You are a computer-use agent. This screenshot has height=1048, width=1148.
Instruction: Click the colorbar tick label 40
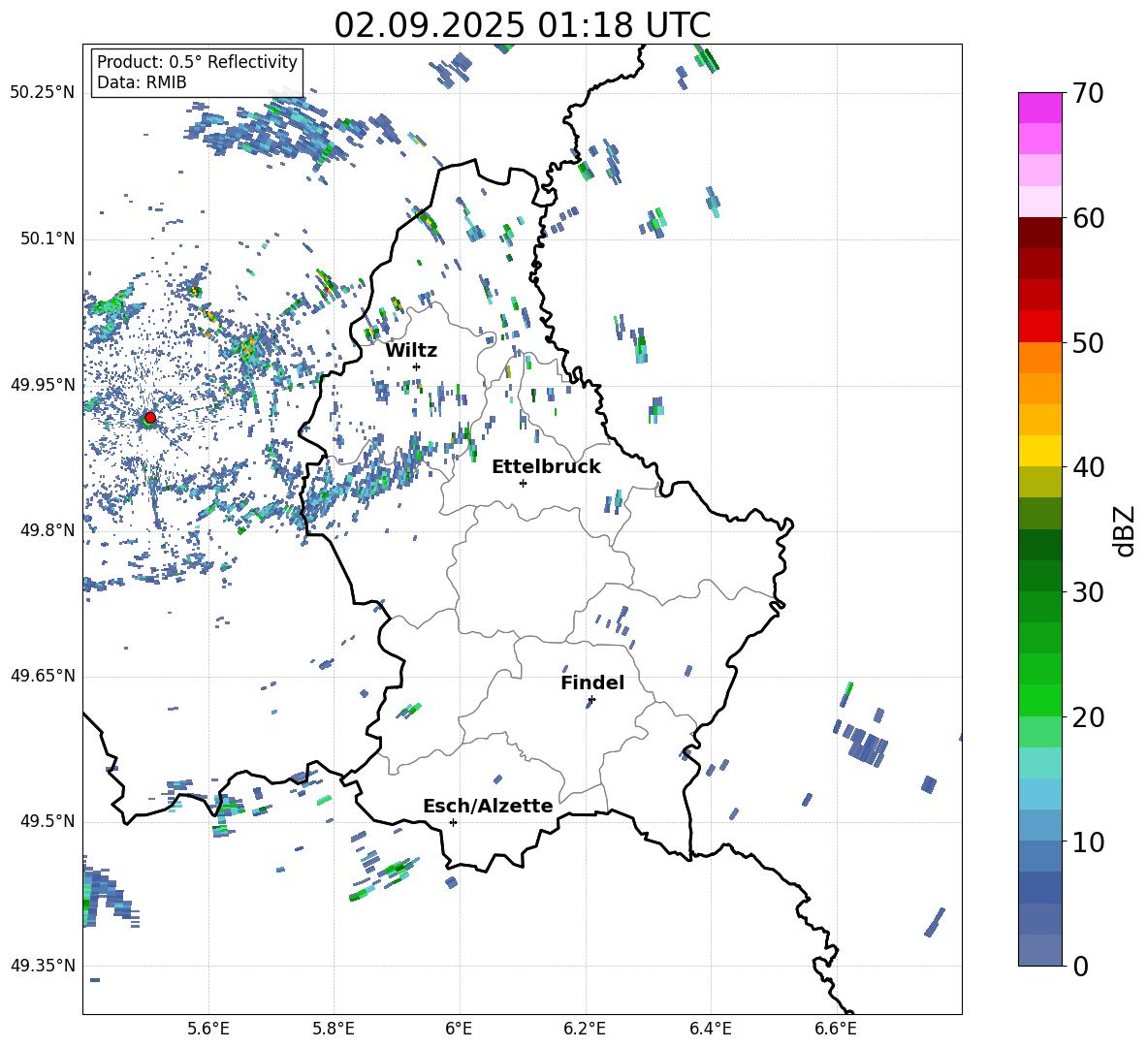pyautogui.click(x=1087, y=467)
